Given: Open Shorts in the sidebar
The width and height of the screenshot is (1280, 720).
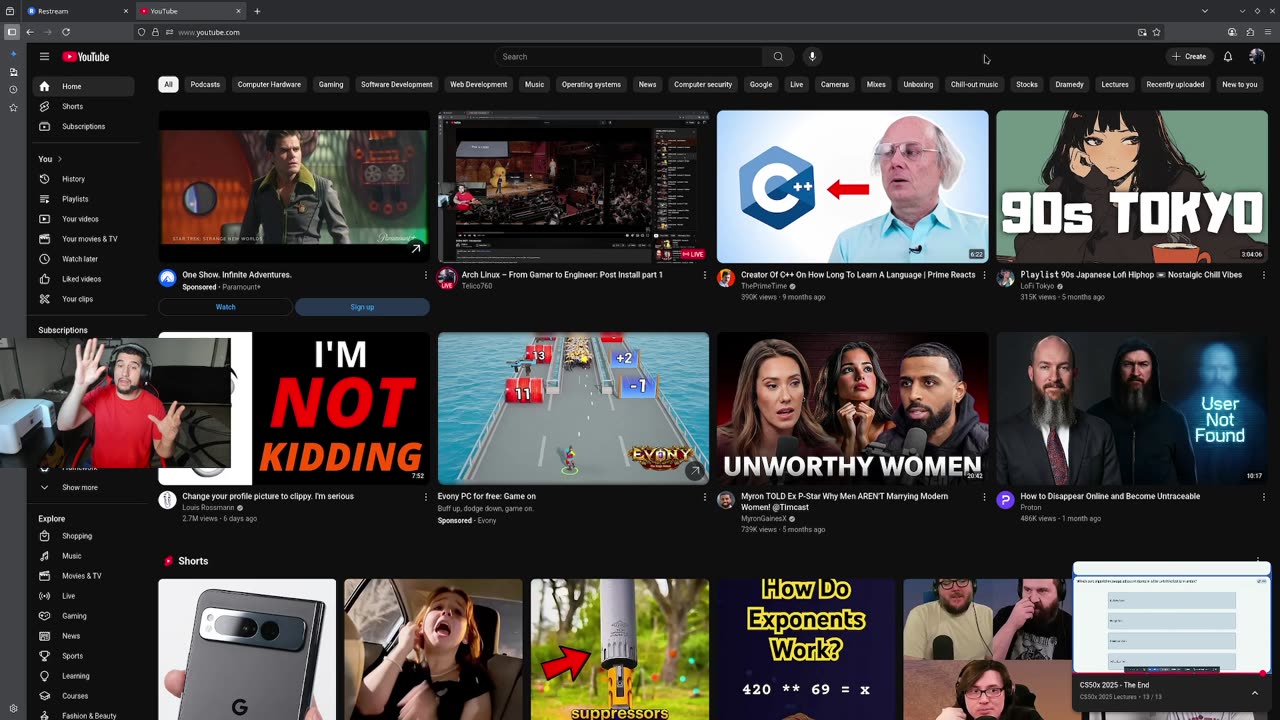Looking at the screenshot, I should click(83, 106).
